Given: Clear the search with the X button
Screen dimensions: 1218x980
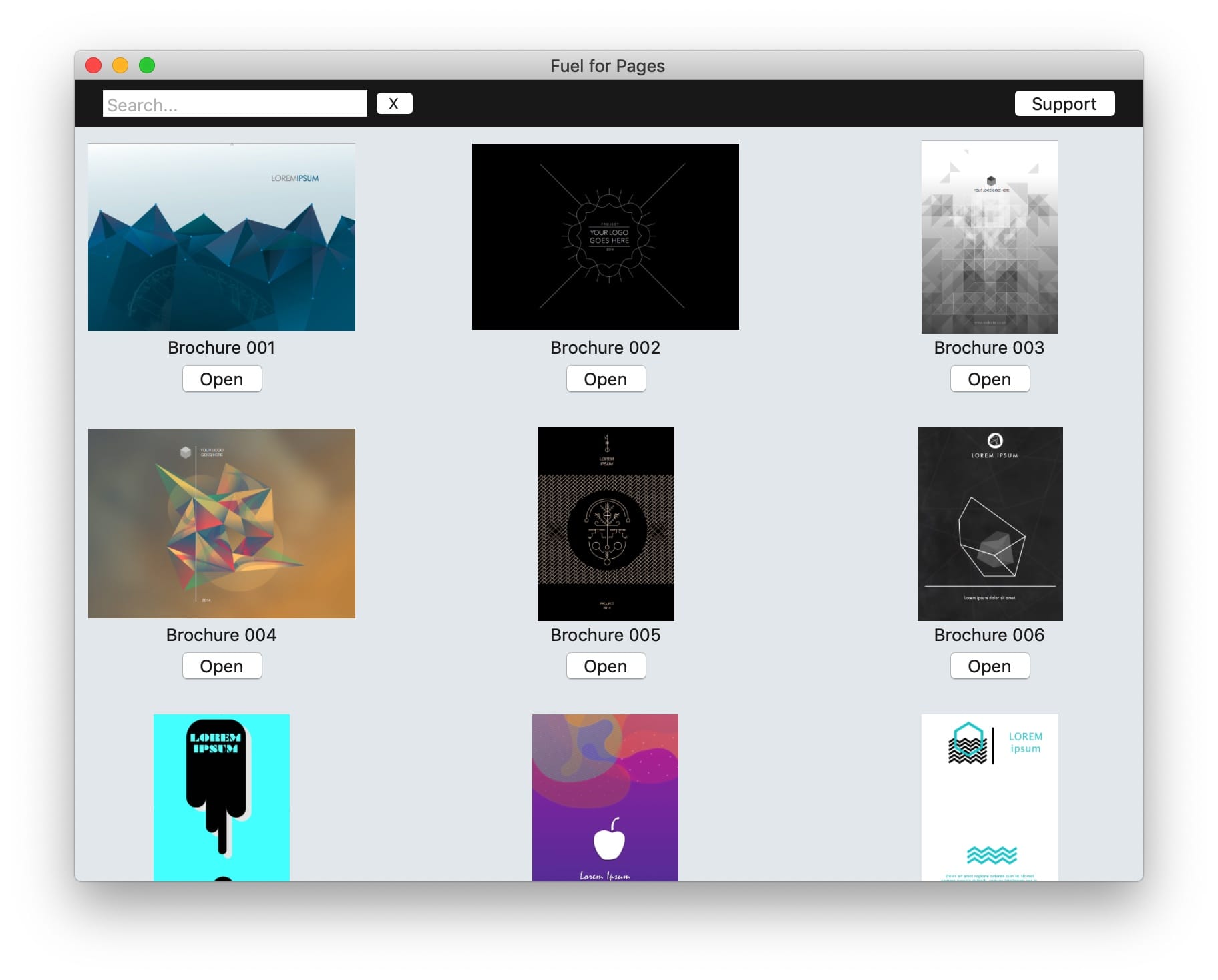Looking at the screenshot, I should 394,103.
